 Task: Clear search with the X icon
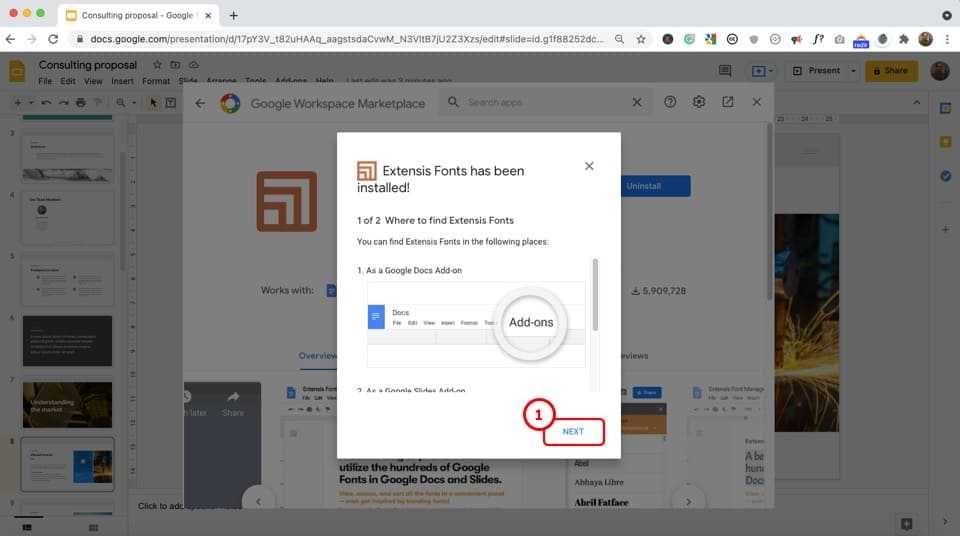[x=637, y=102]
